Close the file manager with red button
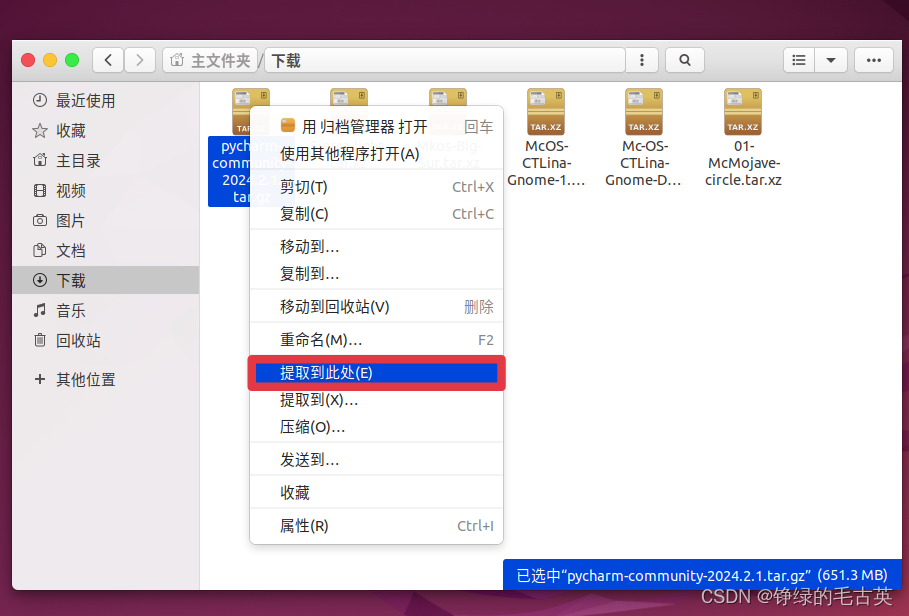This screenshot has width=909, height=616. click(x=28, y=60)
